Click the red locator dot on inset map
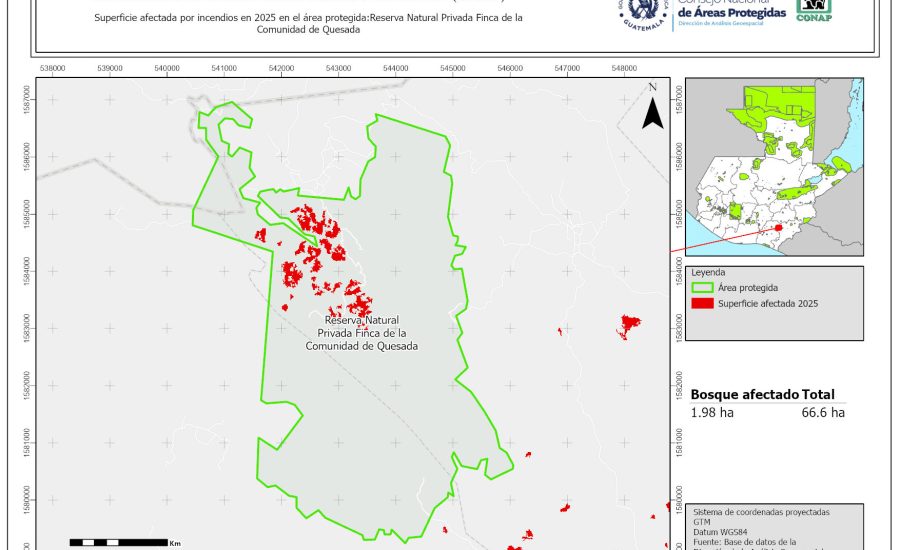The width and height of the screenshot is (900, 550). coord(778,227)
